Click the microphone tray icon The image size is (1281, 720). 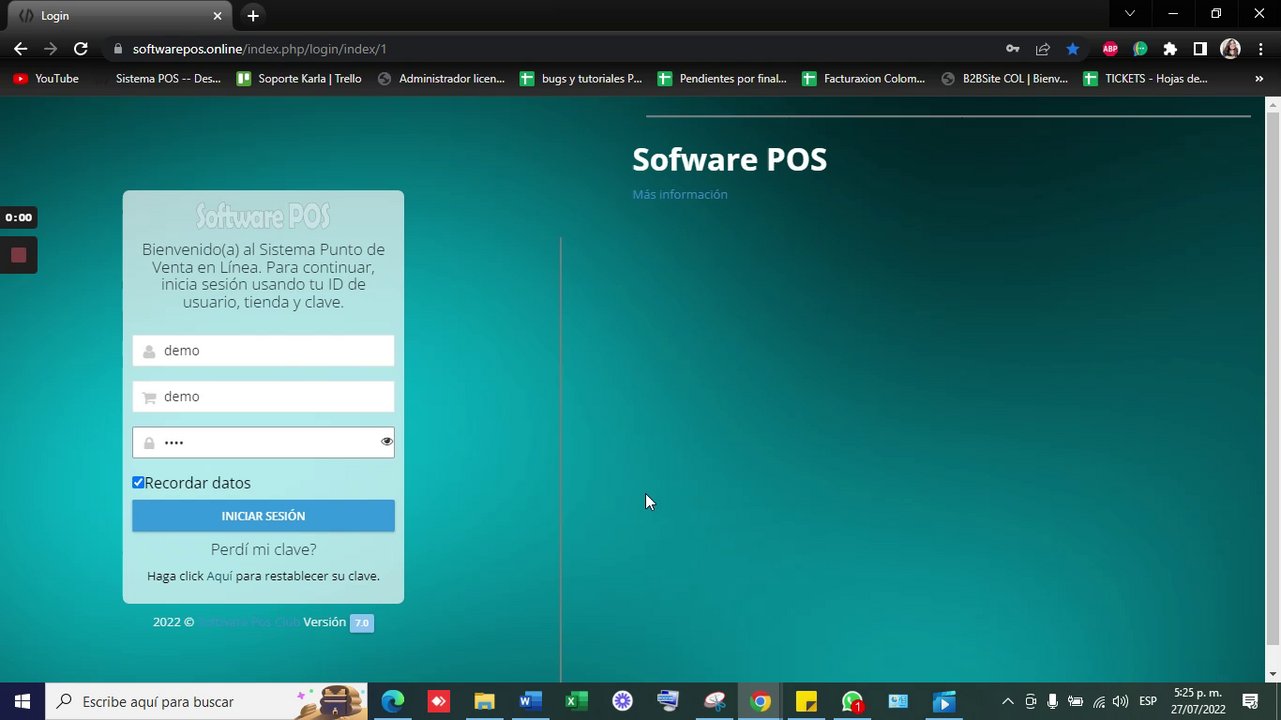pos(1053,701)
